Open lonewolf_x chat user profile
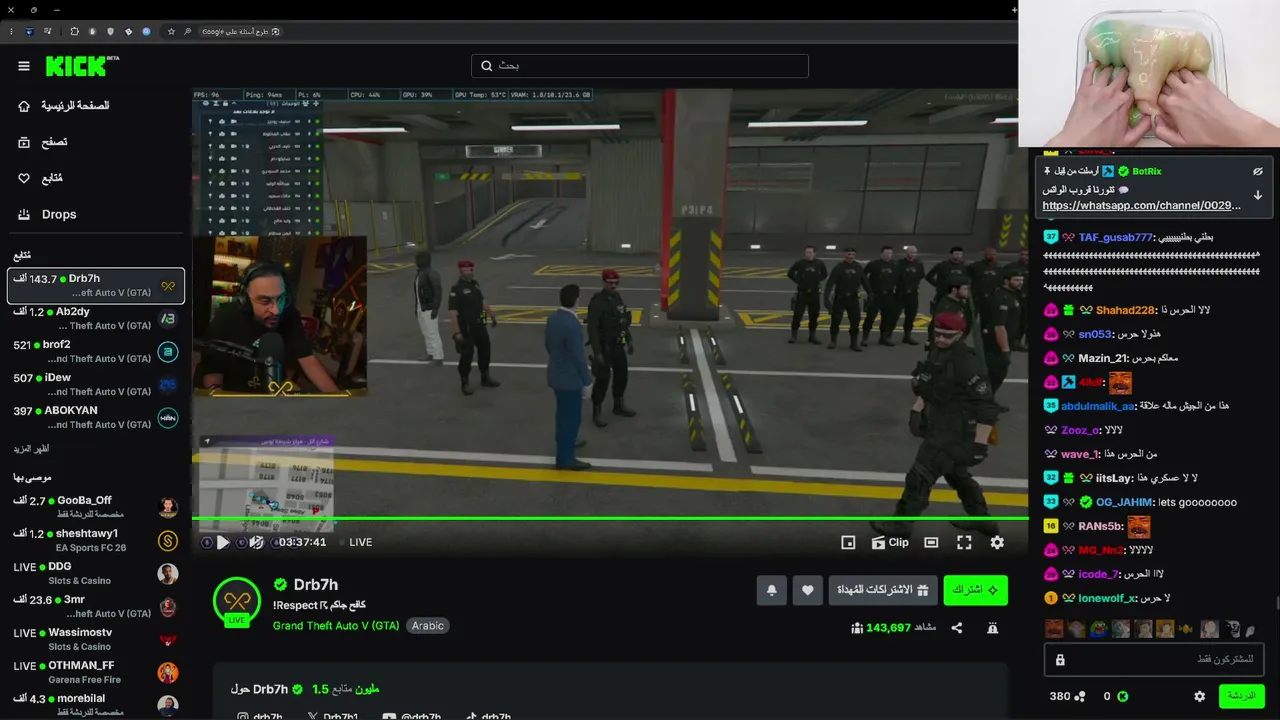The width and height of the screenshot is (1280, 720). pyautogui.click(x=1107, y=598)
